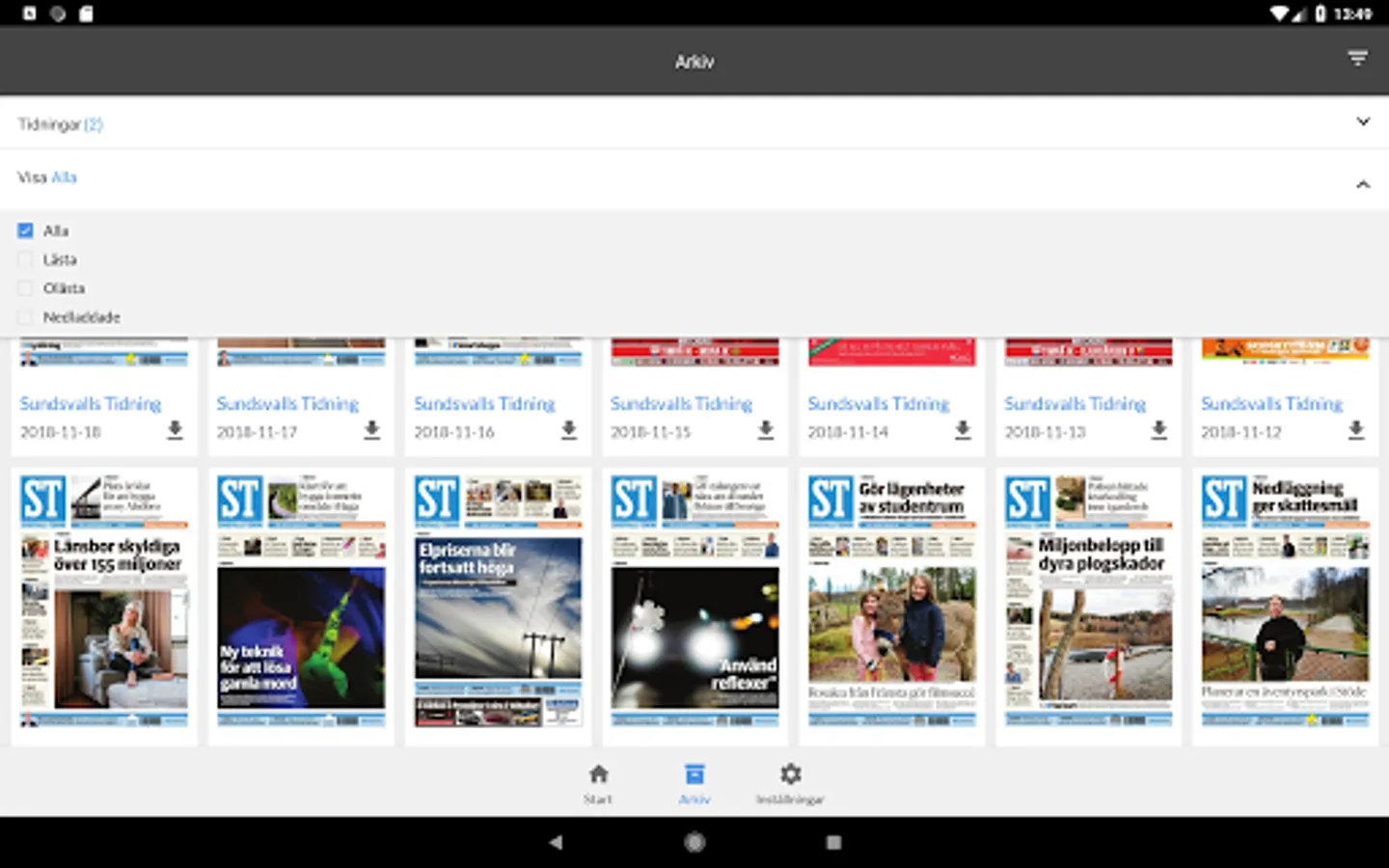Expand the Tidningar section chevron
The image size is (1389, 868).
(1363, 122)
